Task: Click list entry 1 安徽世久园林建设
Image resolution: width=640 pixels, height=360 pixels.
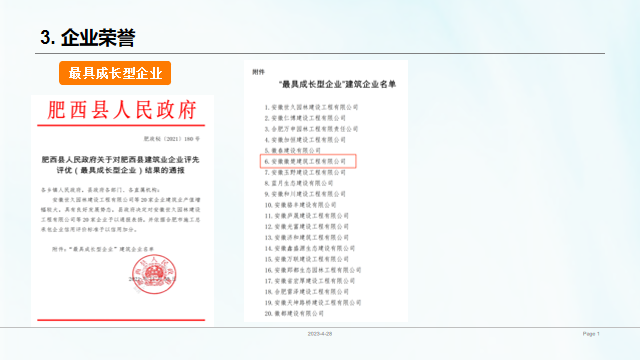Action: (x=311, y=107)
